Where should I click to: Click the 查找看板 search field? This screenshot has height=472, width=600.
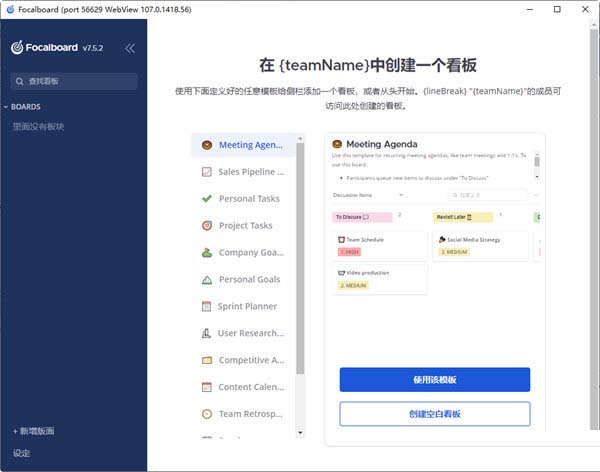(73, 81)
